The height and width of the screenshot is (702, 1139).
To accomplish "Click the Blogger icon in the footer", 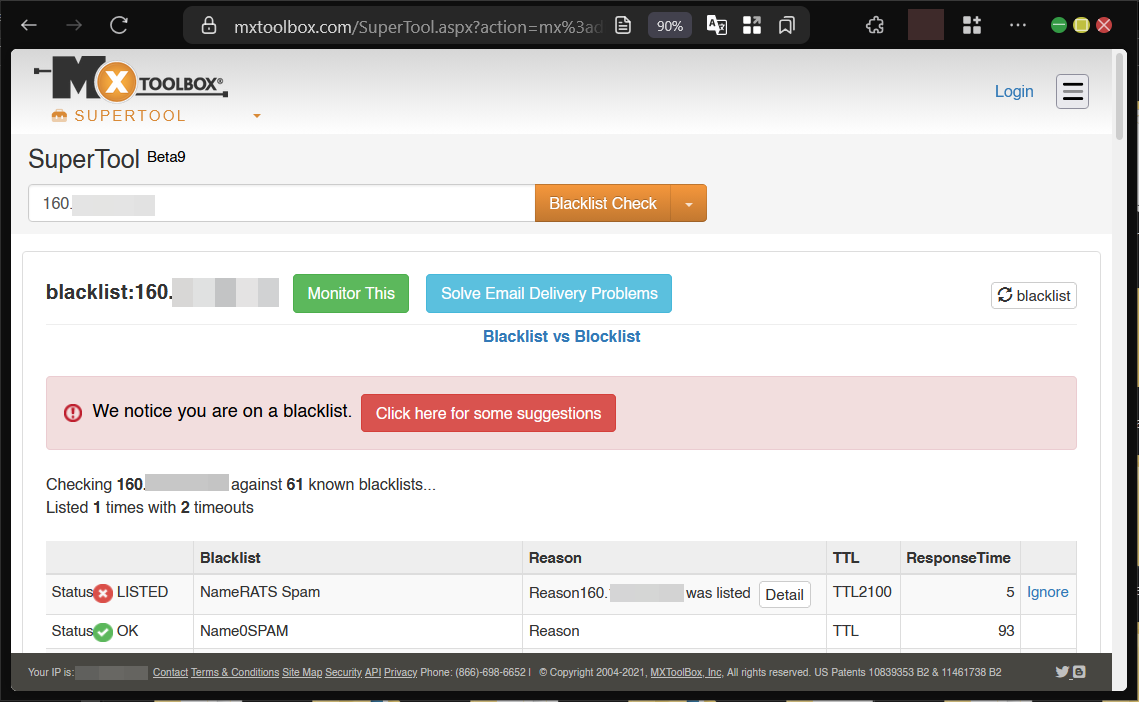I will click(1081, 672).
